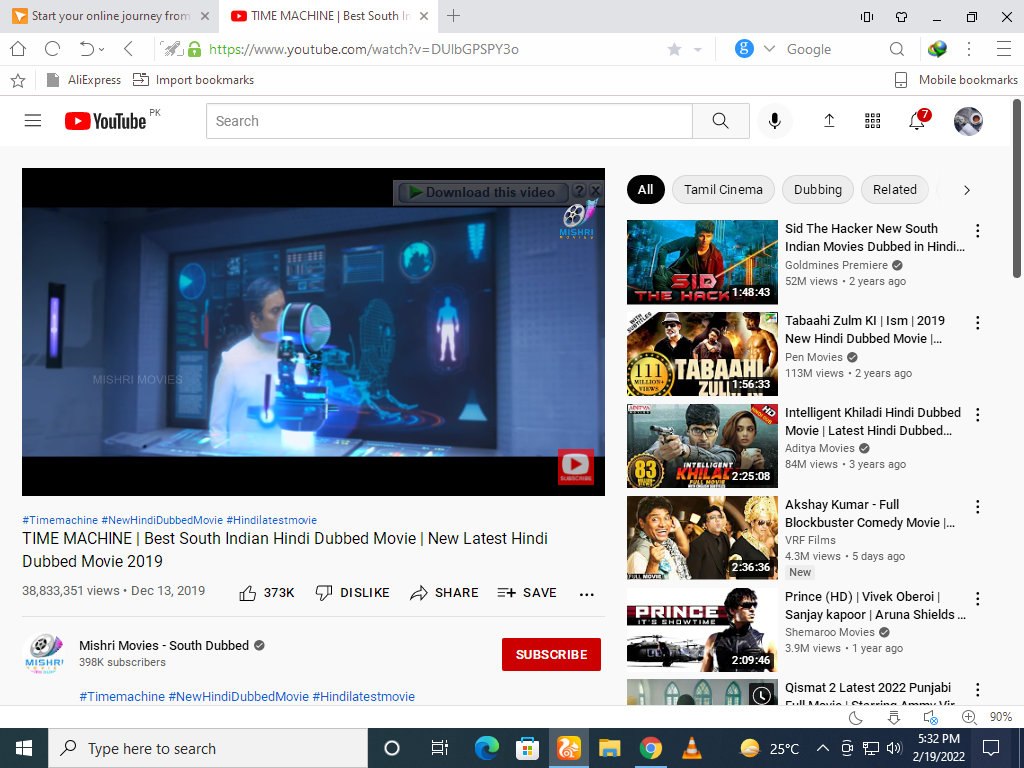This screenshot has height=768, width=1024.
Task: Click the browser search magnifier icon
Action: point(897,49)
